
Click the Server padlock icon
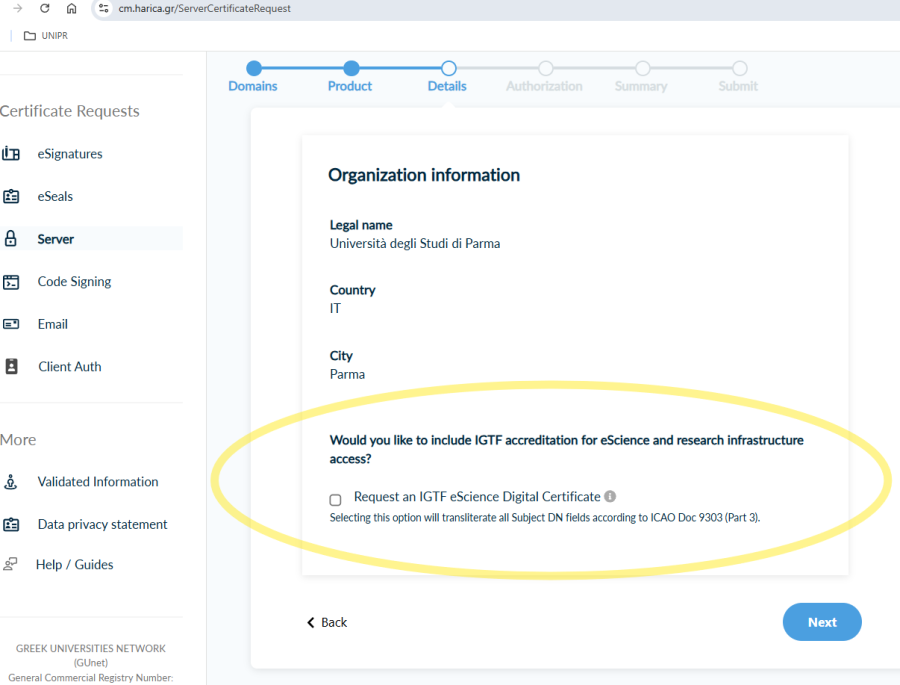(x=11, y=239)
